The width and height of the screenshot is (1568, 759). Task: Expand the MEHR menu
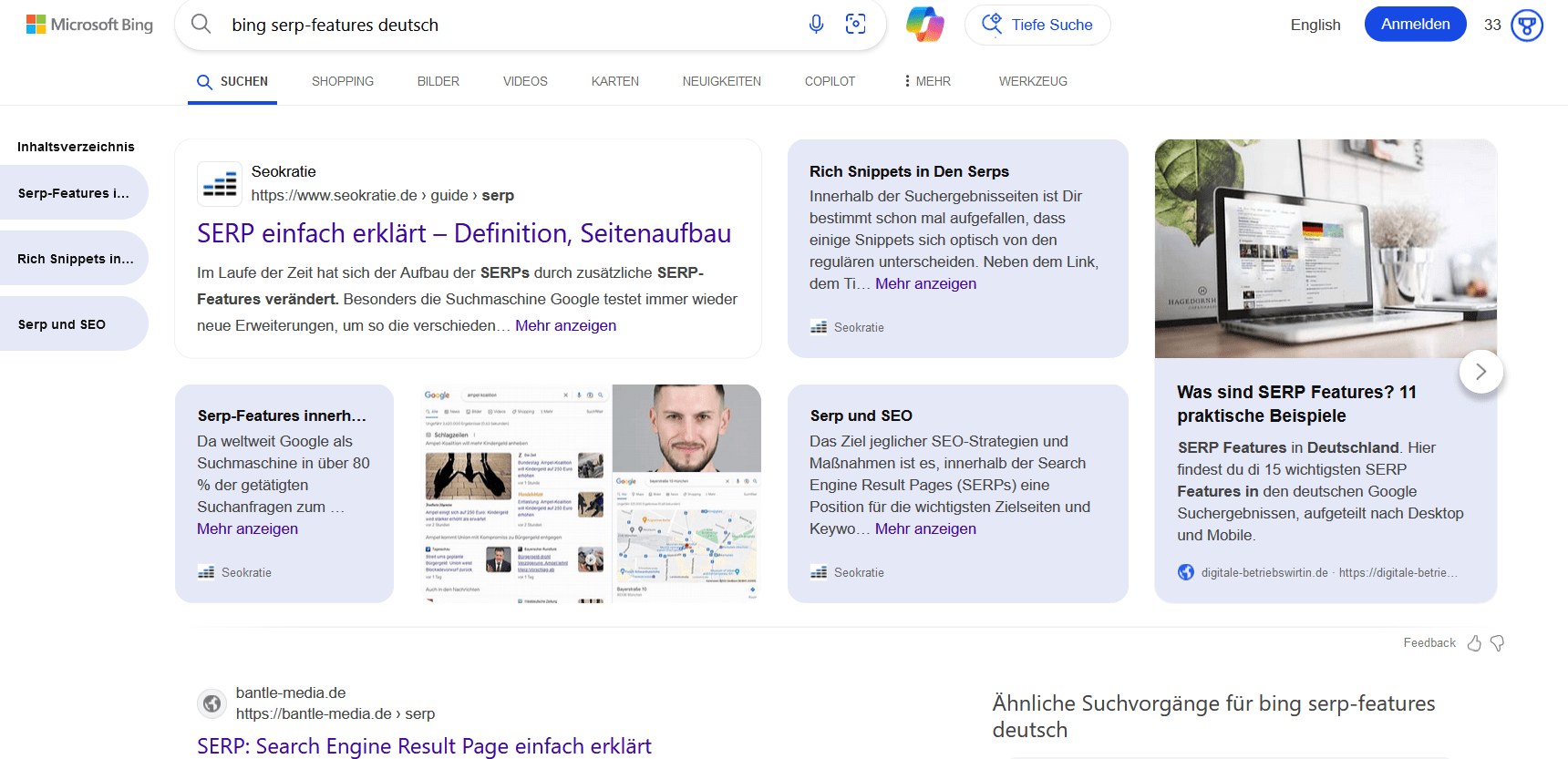coord(926,81)
